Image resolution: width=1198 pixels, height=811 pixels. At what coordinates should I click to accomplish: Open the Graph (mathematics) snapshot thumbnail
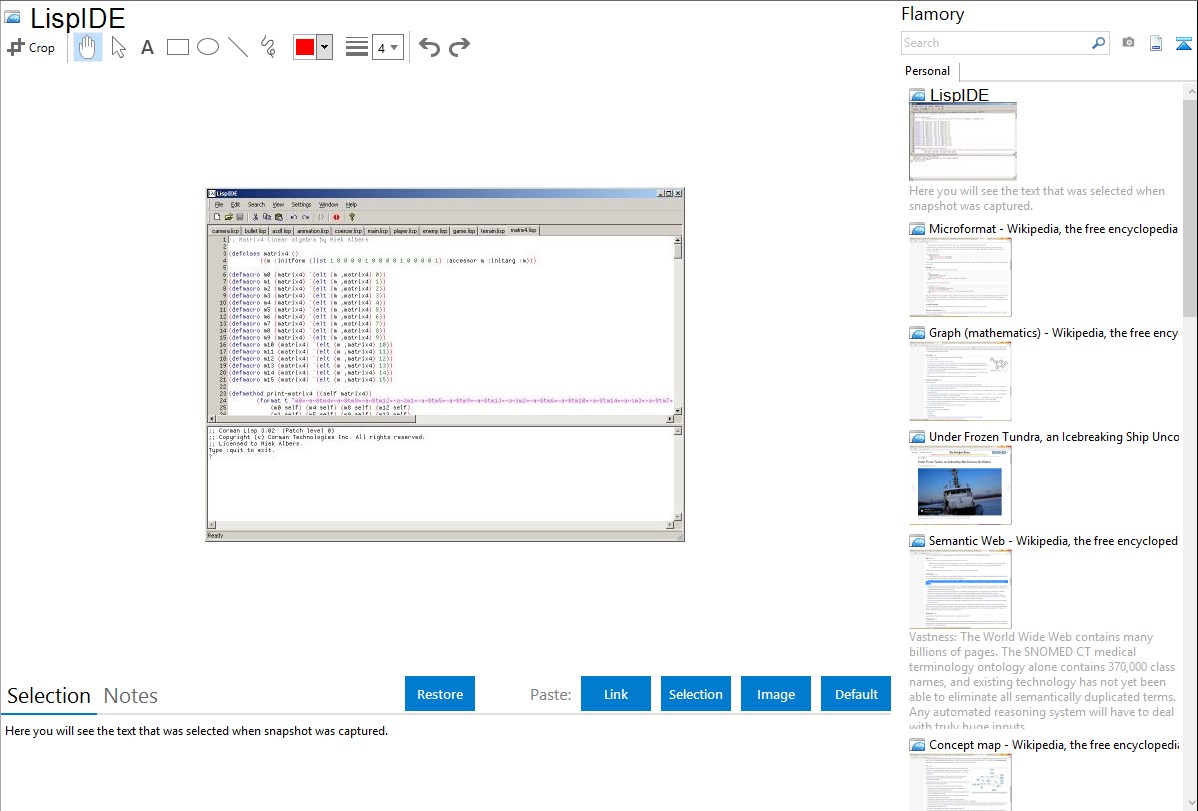pyautogui.click(x=960, y=380)
